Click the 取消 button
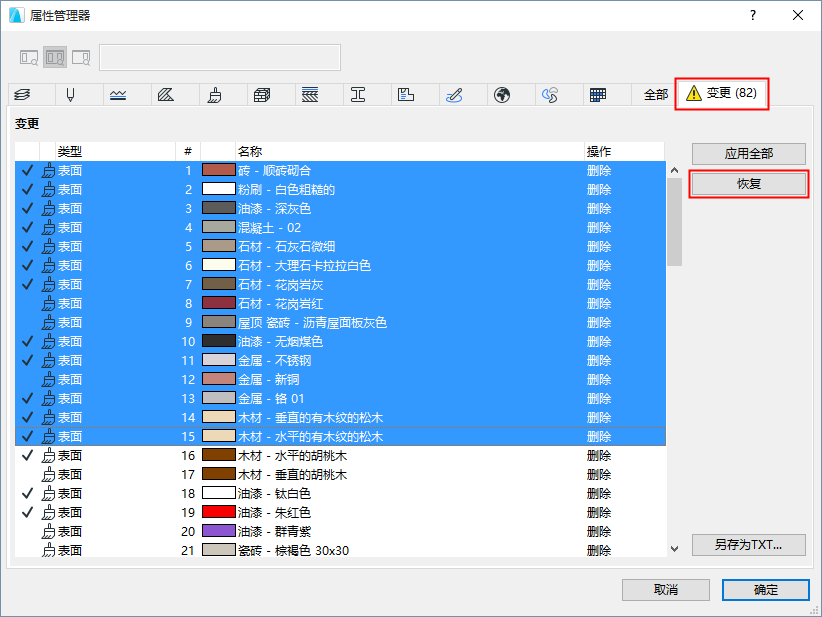The height and width of the screenshot is (617, 822). tap(666, 590)
